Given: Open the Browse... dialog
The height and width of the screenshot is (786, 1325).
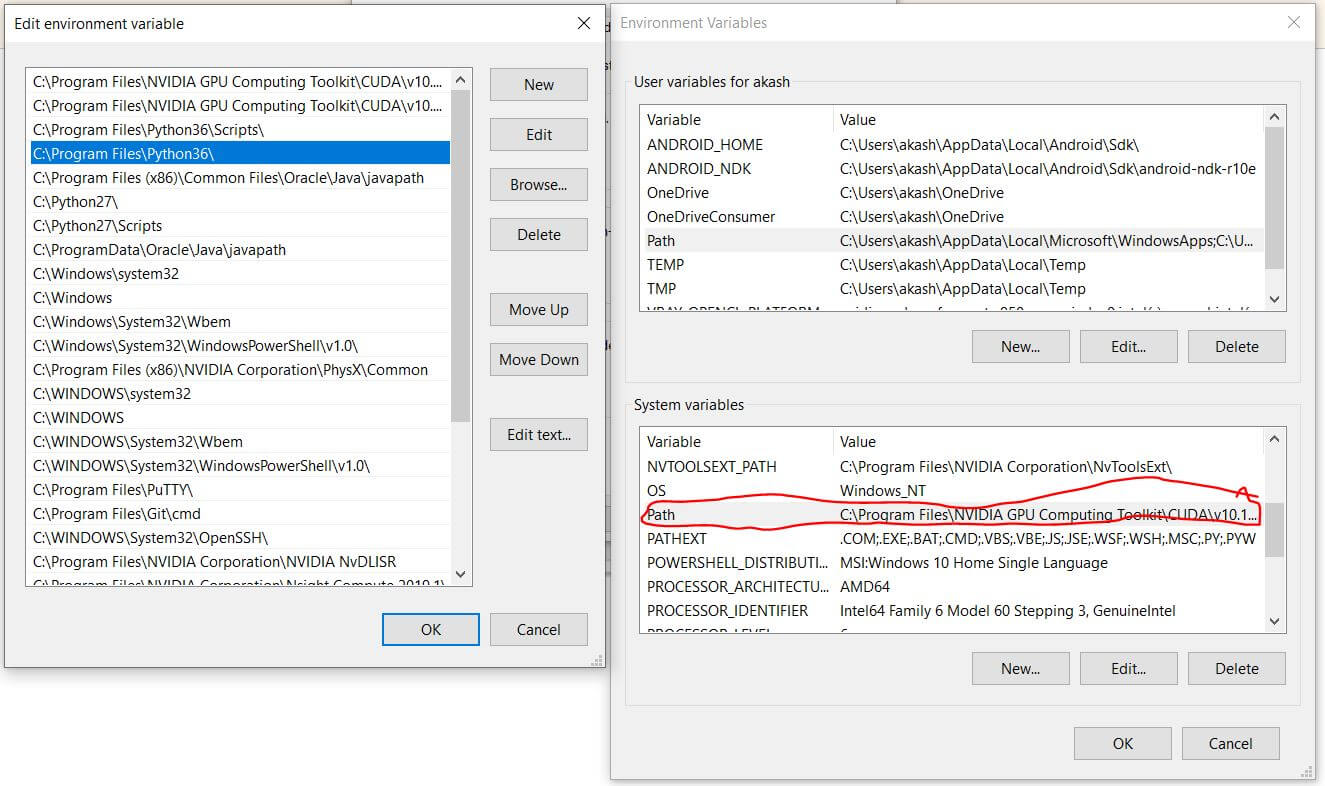Looking at the screenshot, I should tap(538, 184).
